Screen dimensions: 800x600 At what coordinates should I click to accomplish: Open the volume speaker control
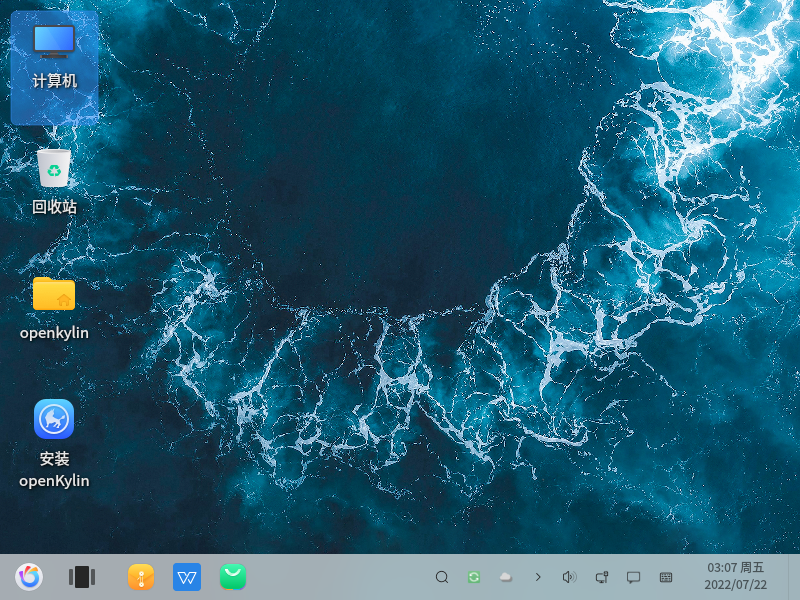569,577
